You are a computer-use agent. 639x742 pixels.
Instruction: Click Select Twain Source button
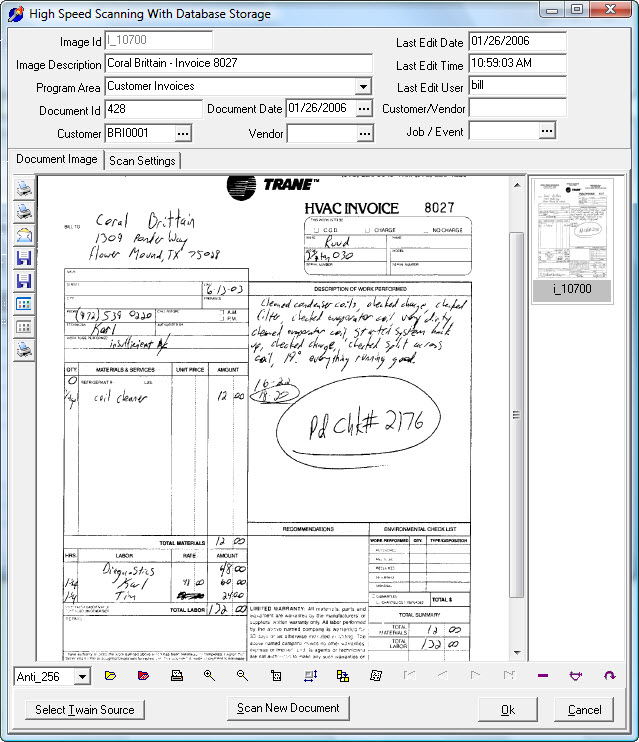85,710
